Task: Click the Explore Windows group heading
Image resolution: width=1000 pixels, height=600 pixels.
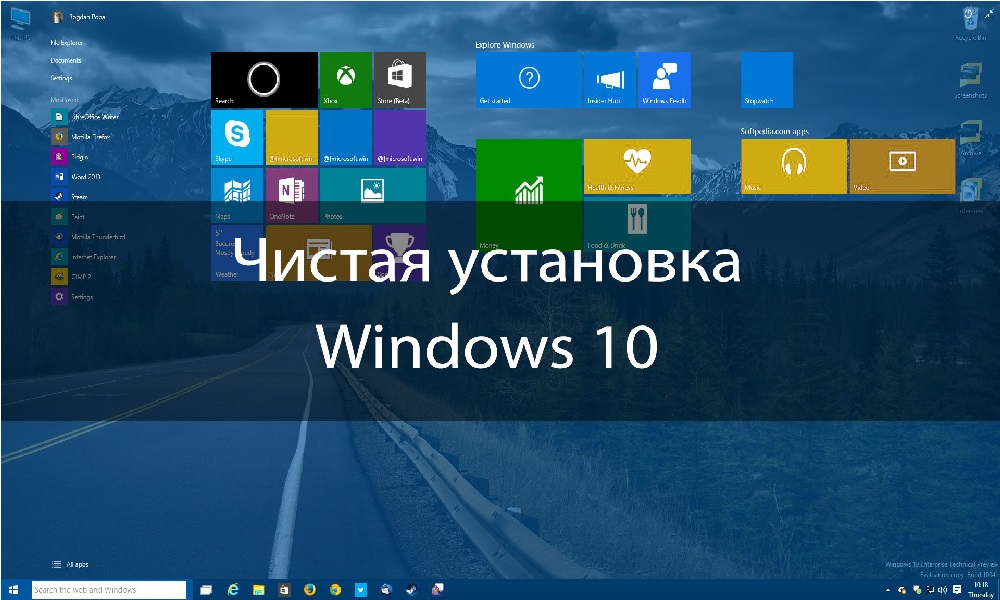Action: point(504,45)
